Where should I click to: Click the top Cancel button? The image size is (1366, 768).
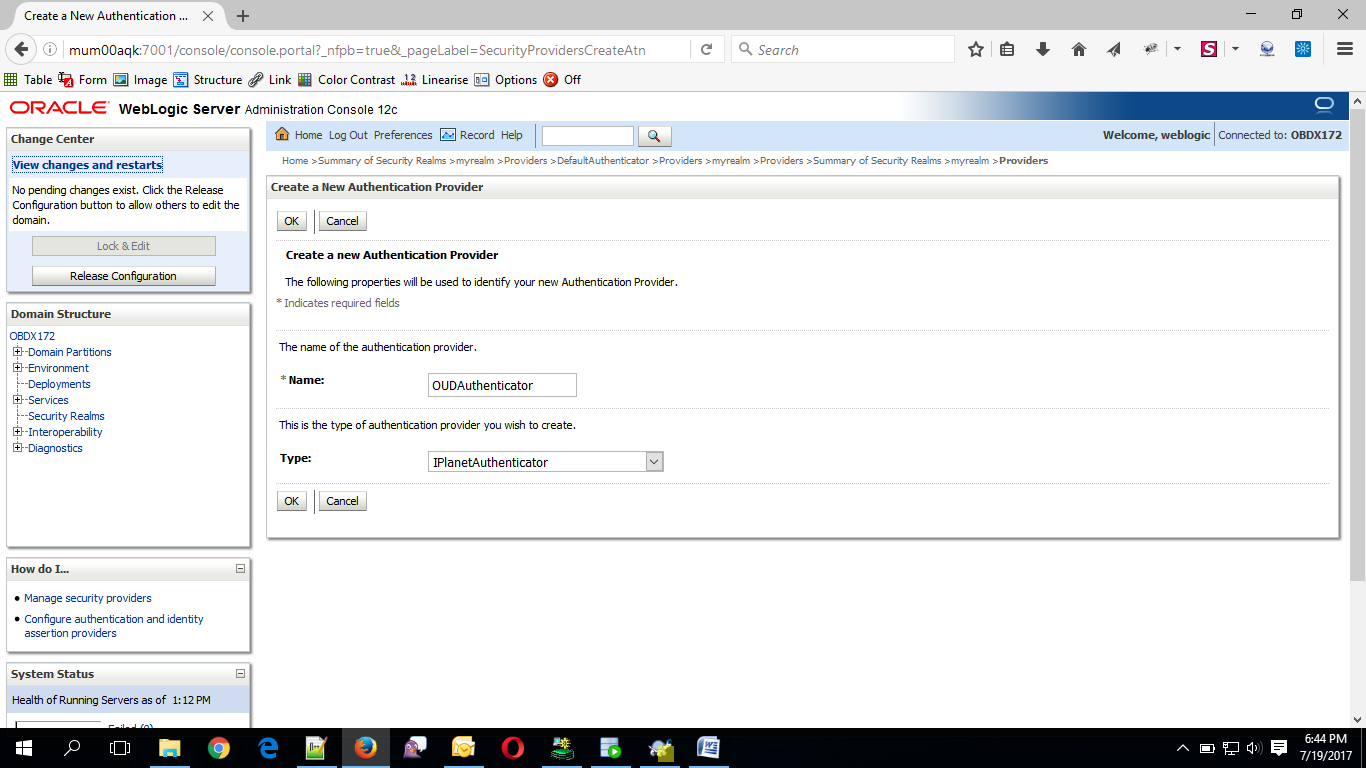(x=342, y=221)
